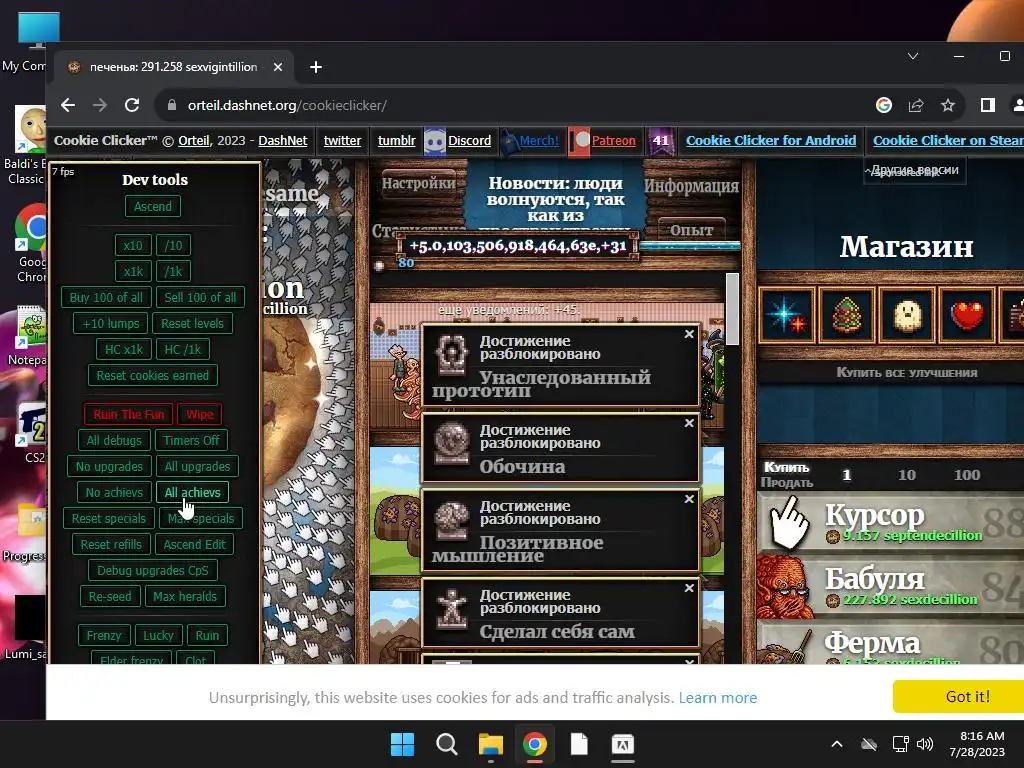Show hidden system tray icons
The height and width of the screenshot is (768, 1024).
(837, 744)
